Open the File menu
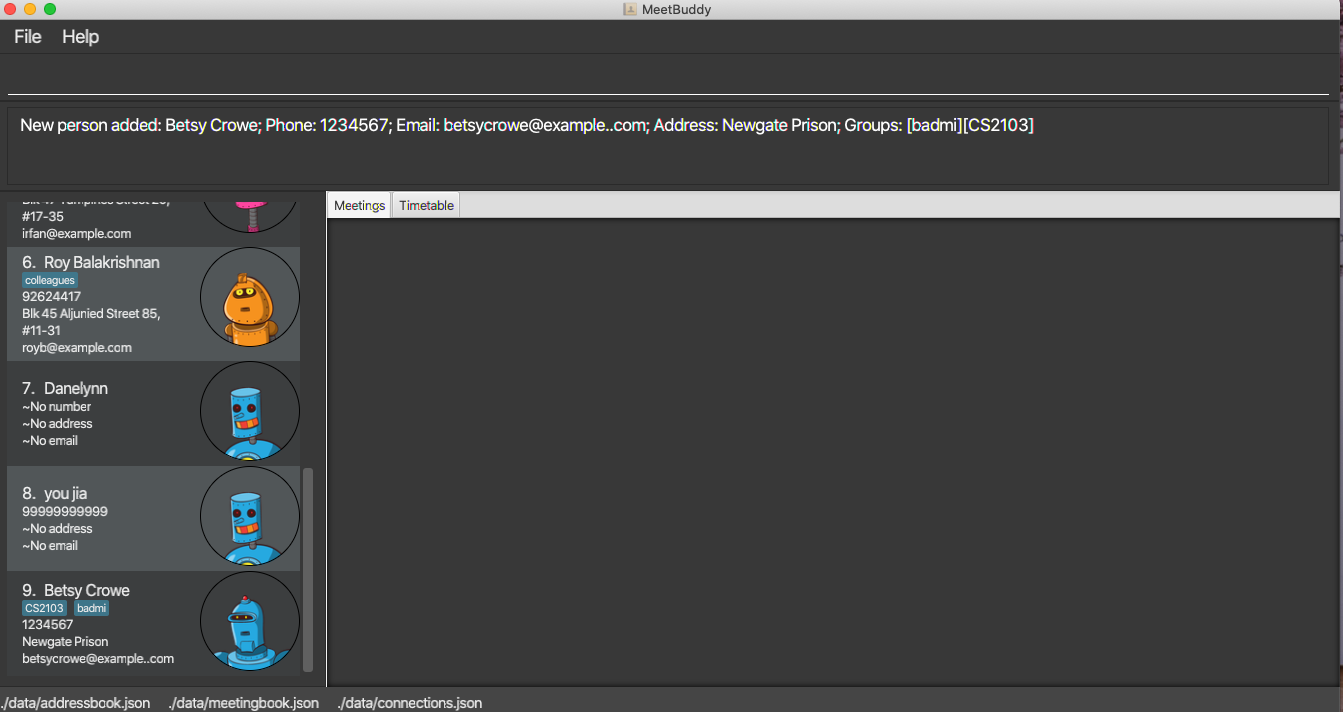This screenshot has width=1343, height=712. click(28, 37)
